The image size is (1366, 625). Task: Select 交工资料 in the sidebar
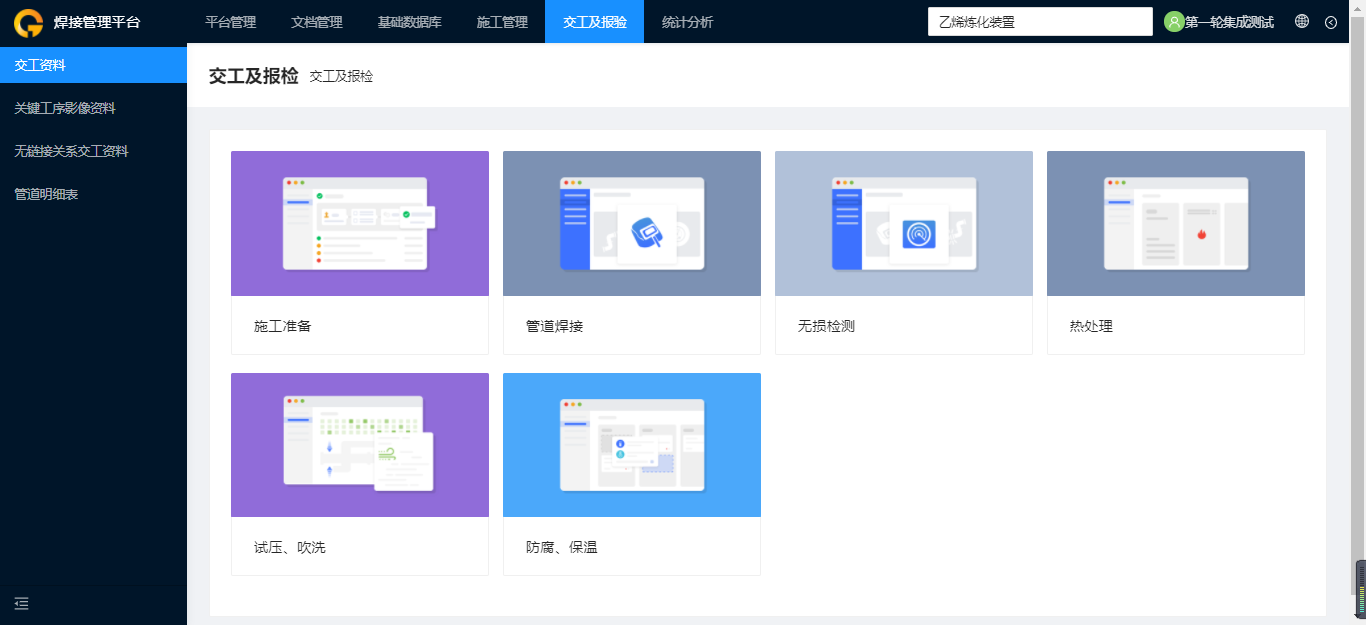pos(93,65)
